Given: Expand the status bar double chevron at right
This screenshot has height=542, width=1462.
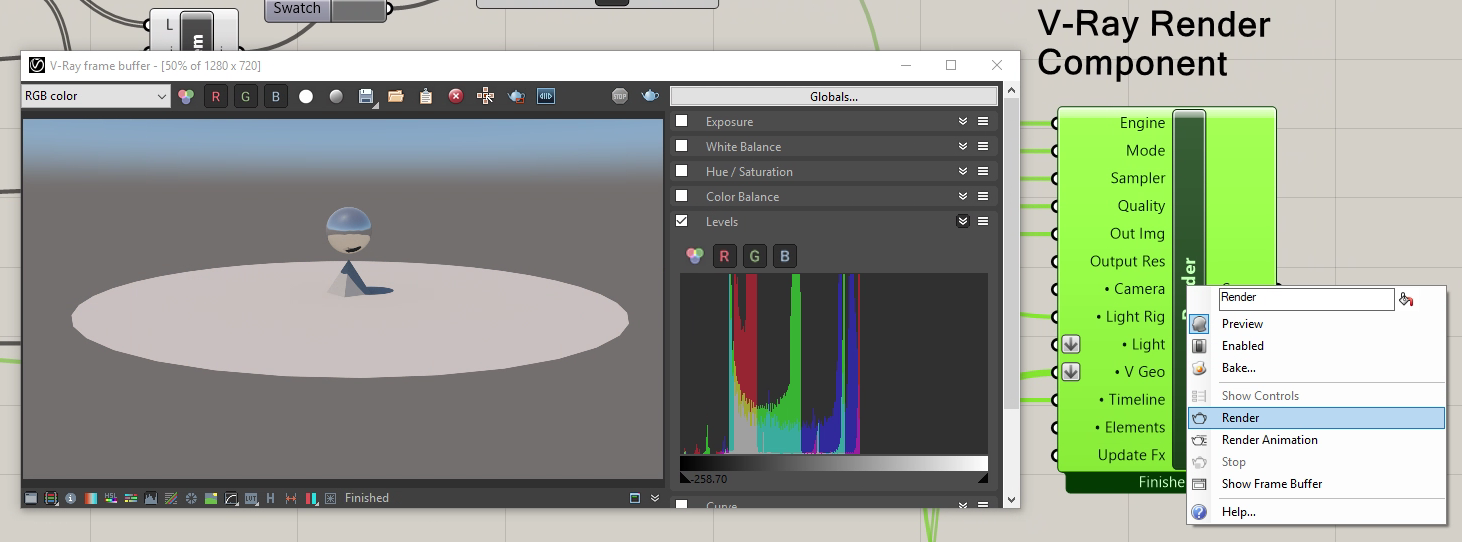Looking at the screenshot, I should tap(655, 498).
